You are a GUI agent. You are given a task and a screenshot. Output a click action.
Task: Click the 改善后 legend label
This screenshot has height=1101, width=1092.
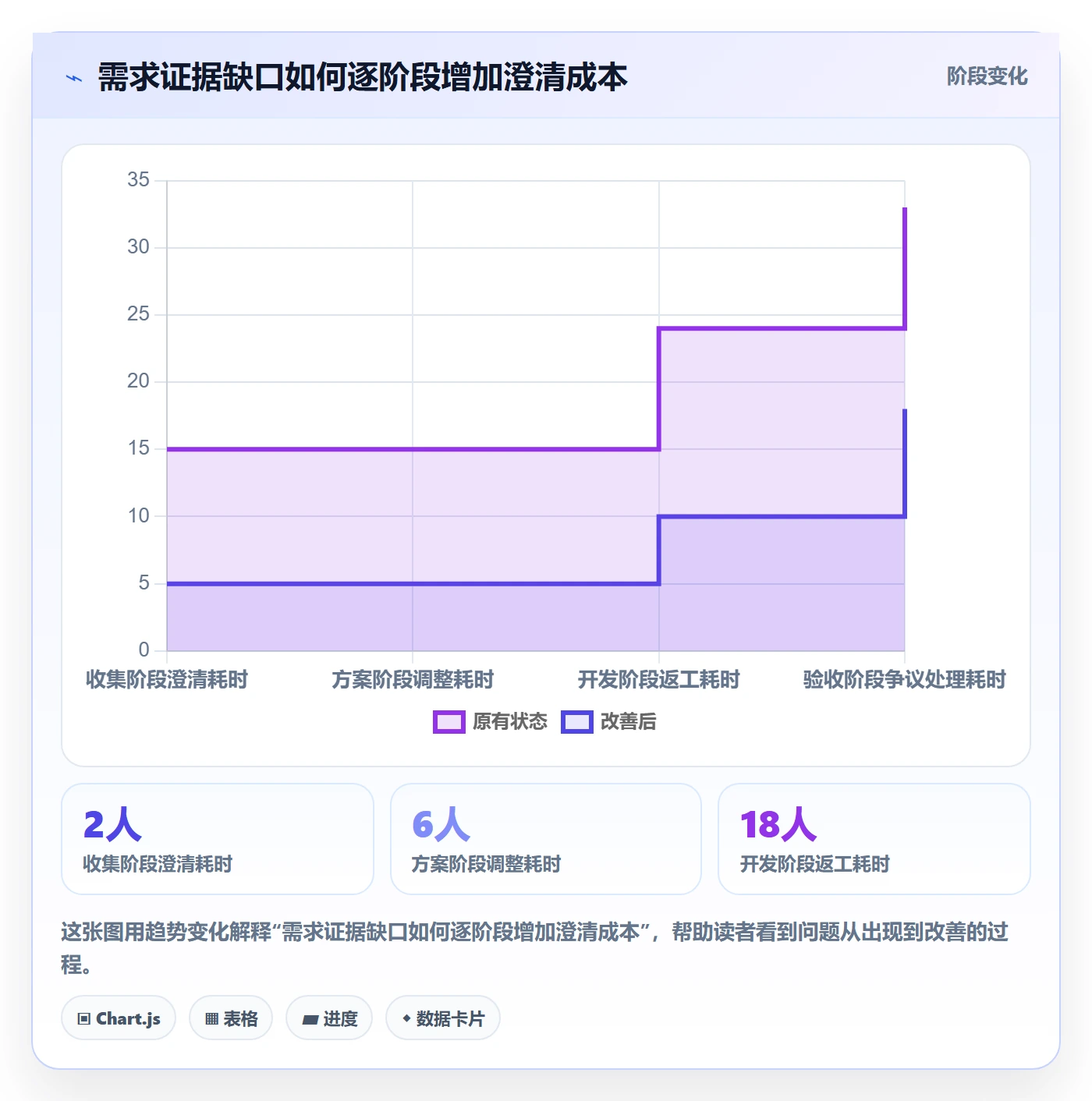point(628,722)
